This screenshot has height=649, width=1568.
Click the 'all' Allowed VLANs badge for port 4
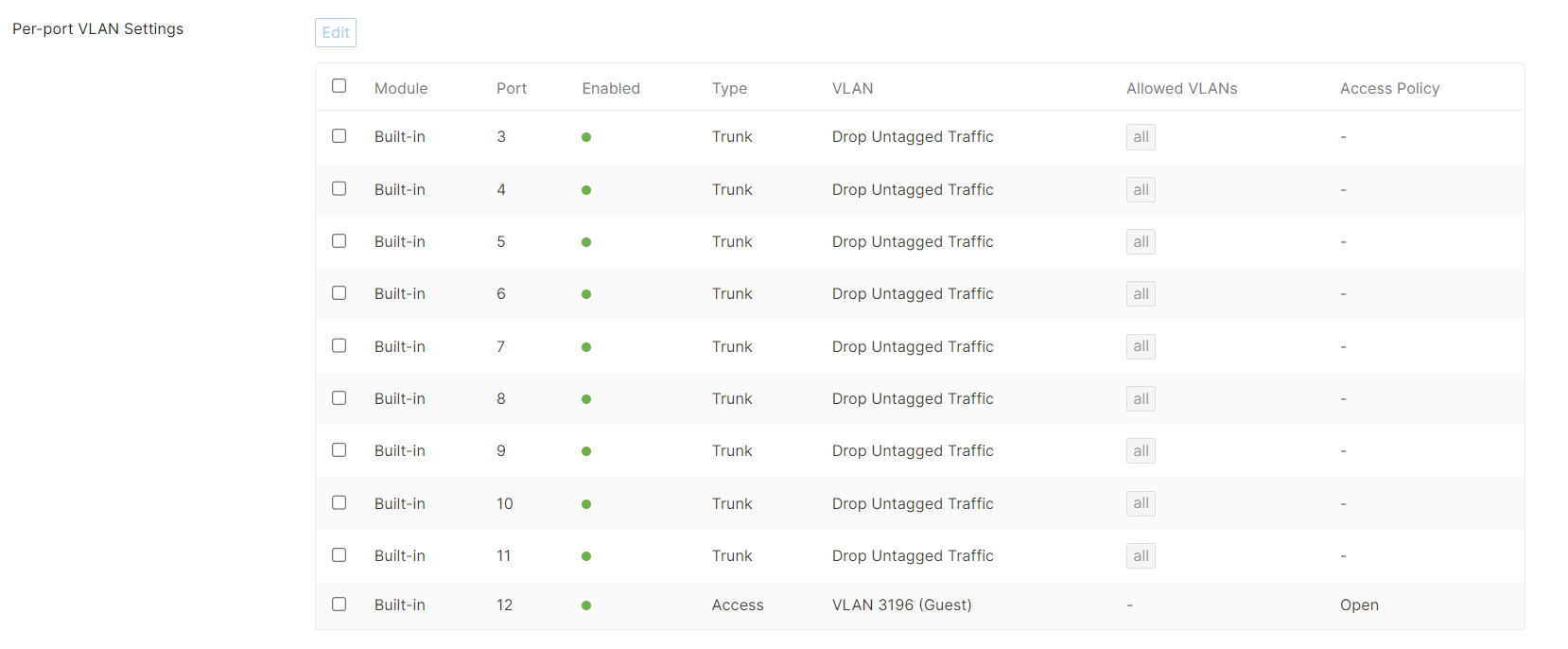click(1140, 189)
